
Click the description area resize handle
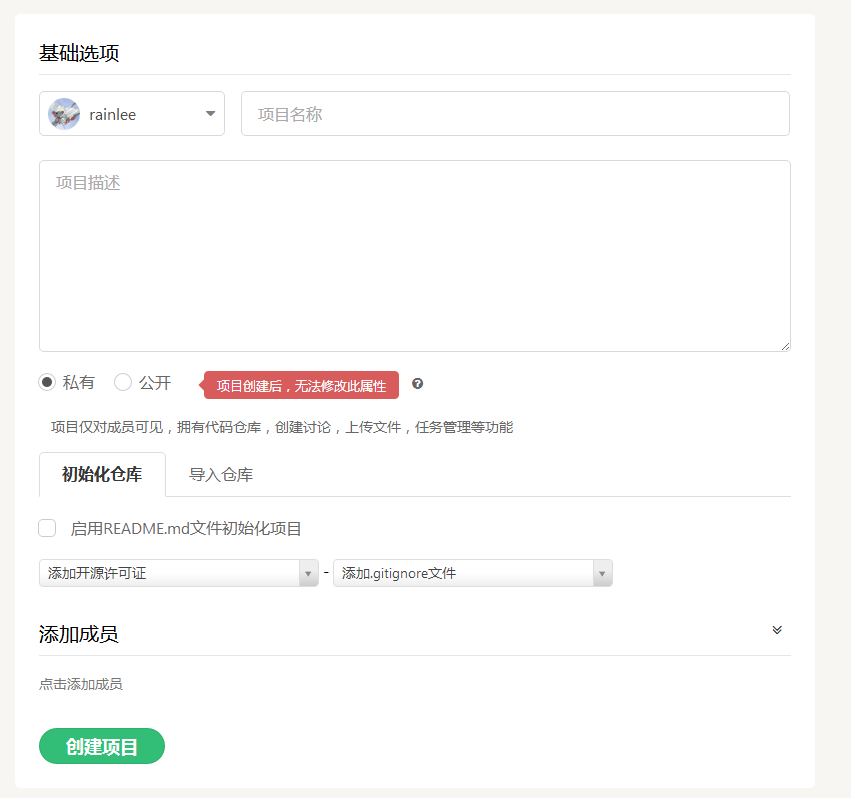tap(785, 346)
